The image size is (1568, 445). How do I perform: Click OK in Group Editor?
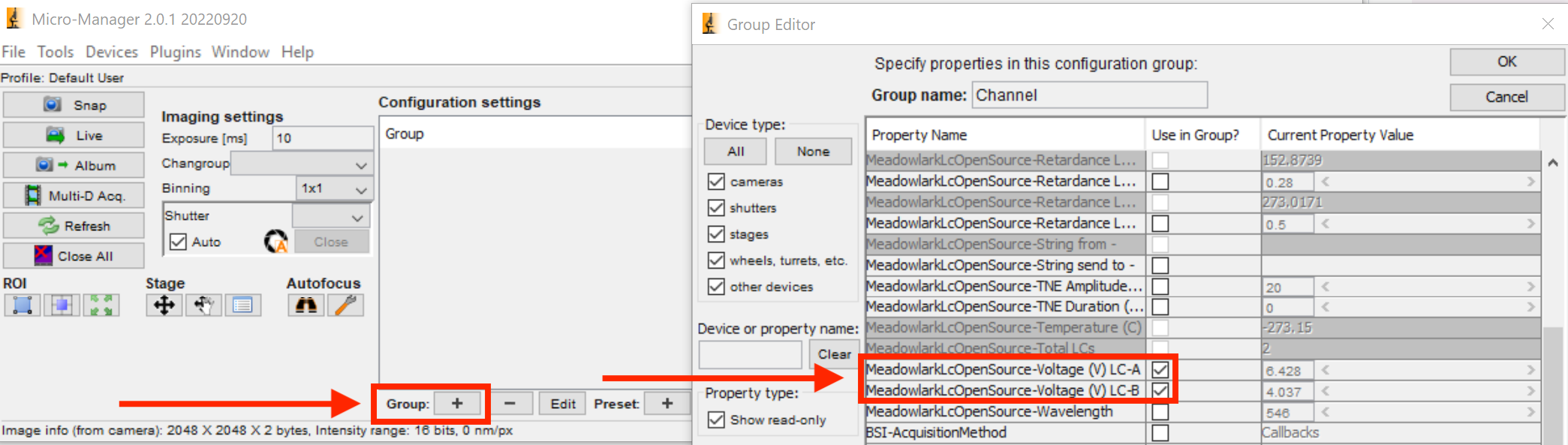(1506, 62)
